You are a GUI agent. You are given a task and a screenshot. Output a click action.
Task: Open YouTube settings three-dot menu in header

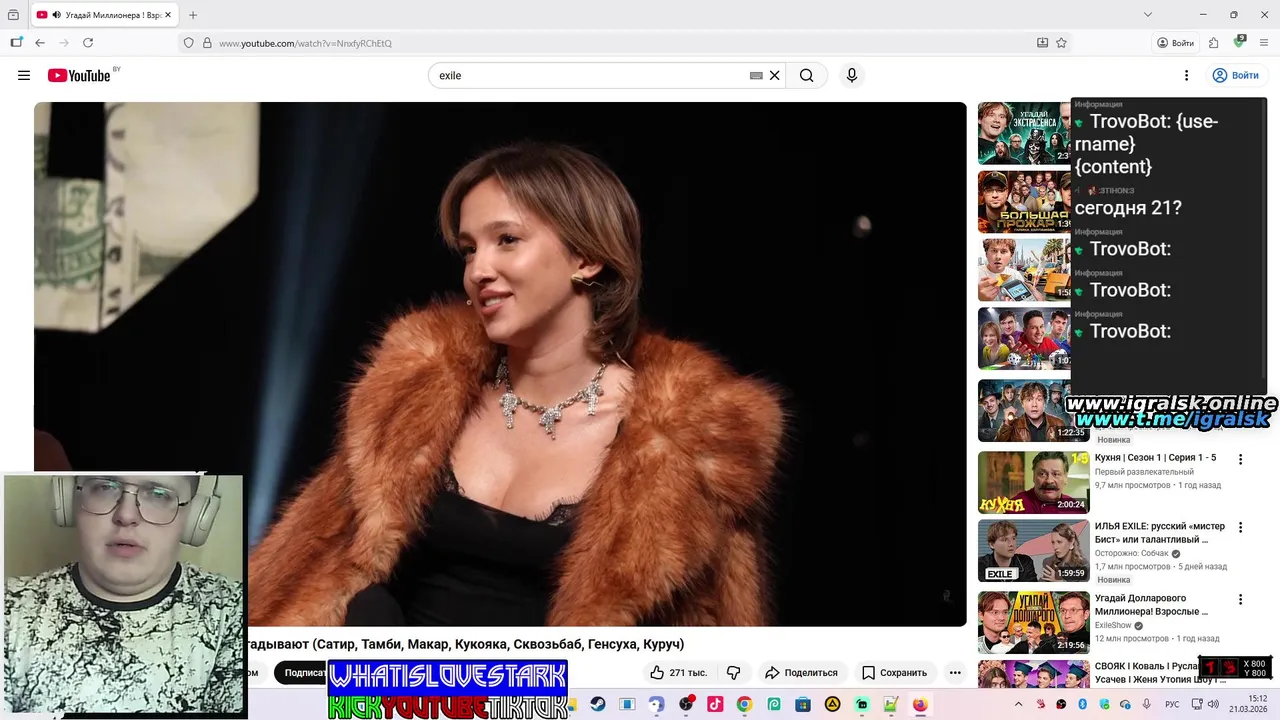coord(1186,75)
